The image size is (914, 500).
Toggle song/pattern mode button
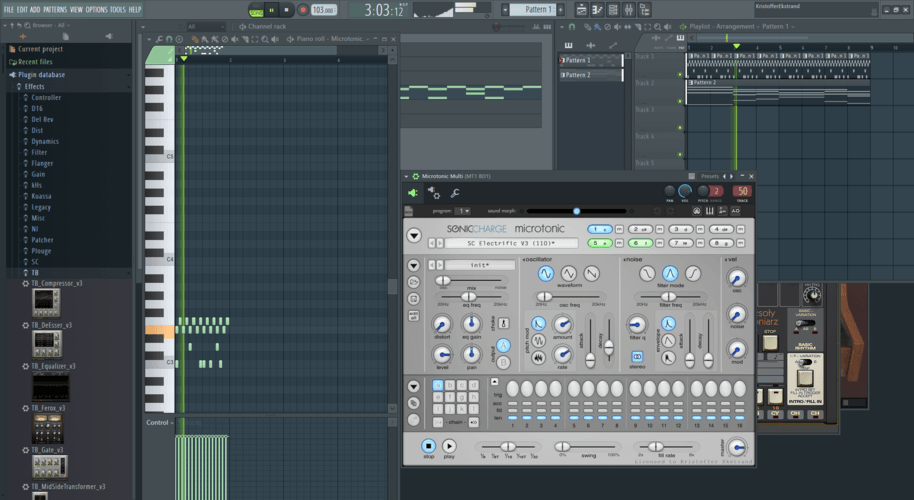point(256,10)
